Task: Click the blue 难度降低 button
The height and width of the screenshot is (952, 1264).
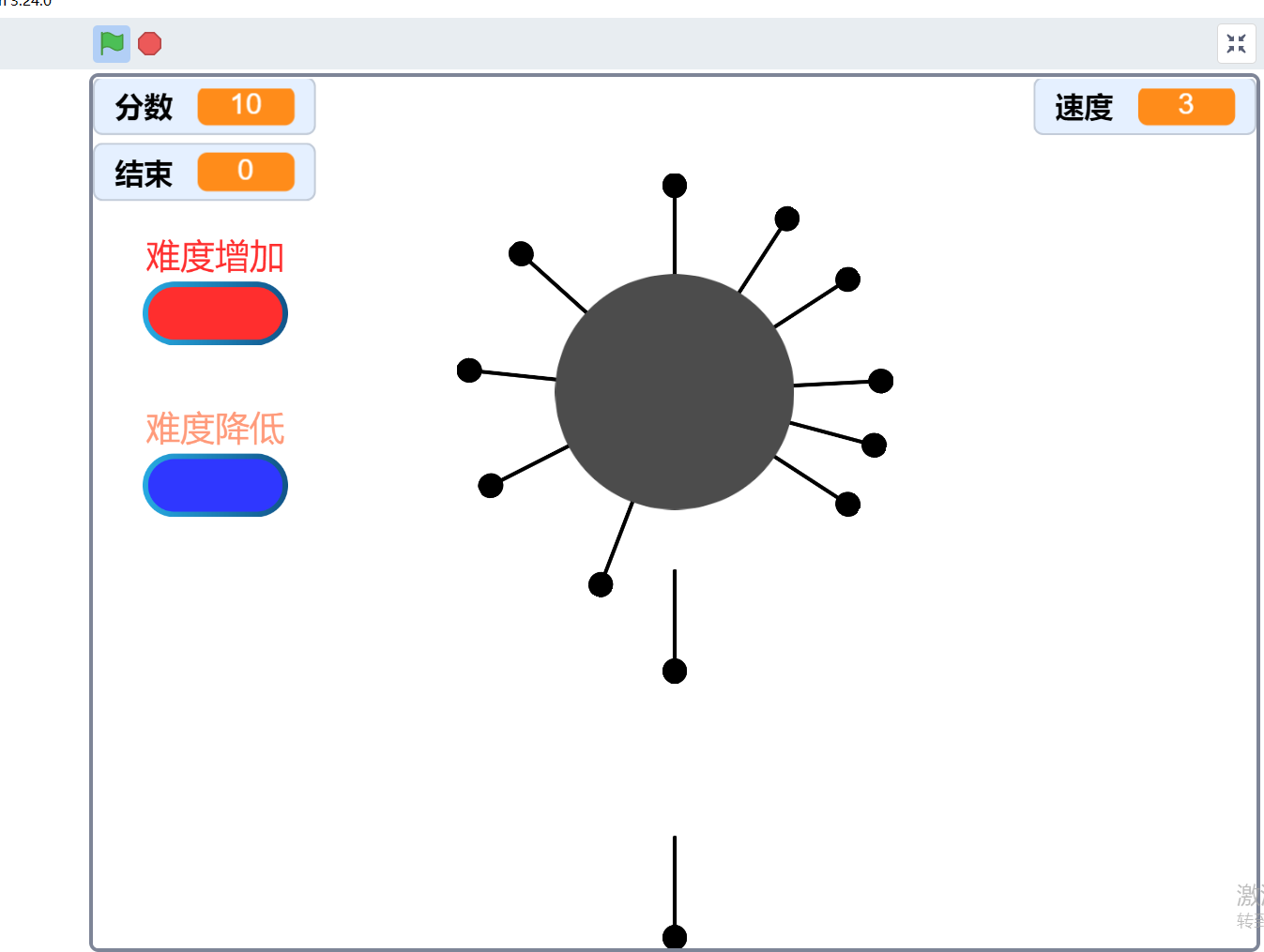Action: coord(215,485)
